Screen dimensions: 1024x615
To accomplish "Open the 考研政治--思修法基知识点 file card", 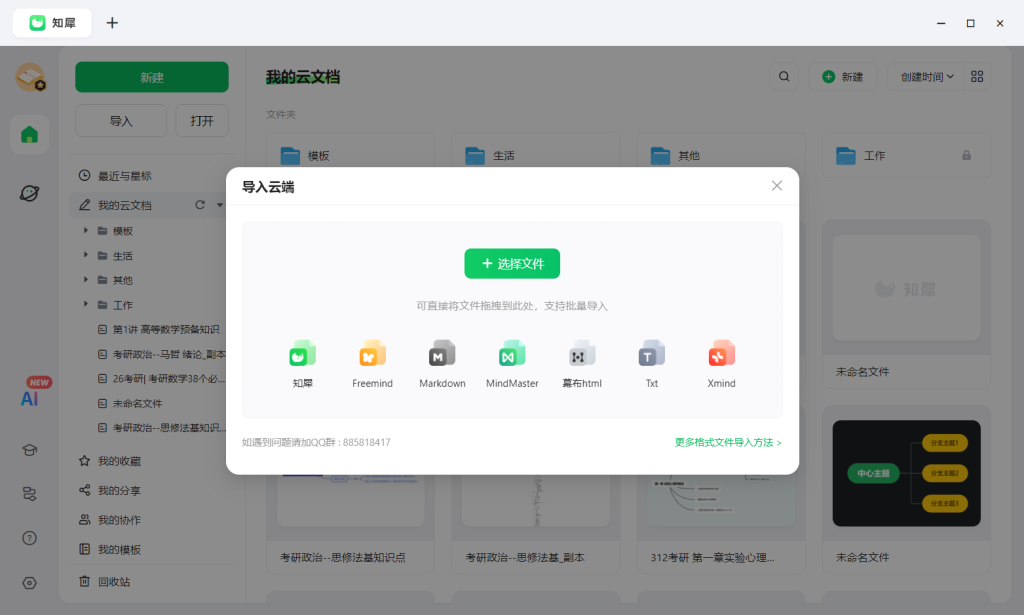I will (351, 522).
